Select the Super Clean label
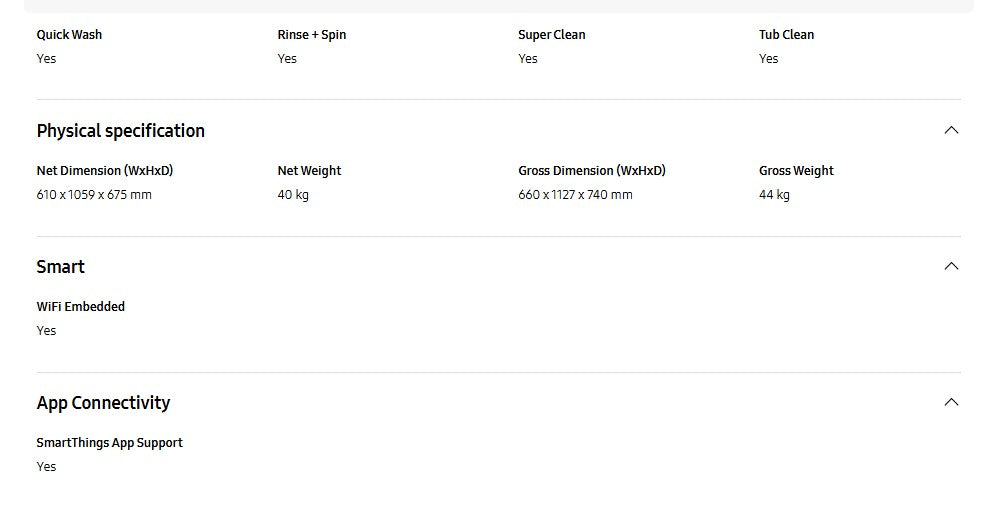The width and height of the screenshot is (991, 514). point(551,34)
